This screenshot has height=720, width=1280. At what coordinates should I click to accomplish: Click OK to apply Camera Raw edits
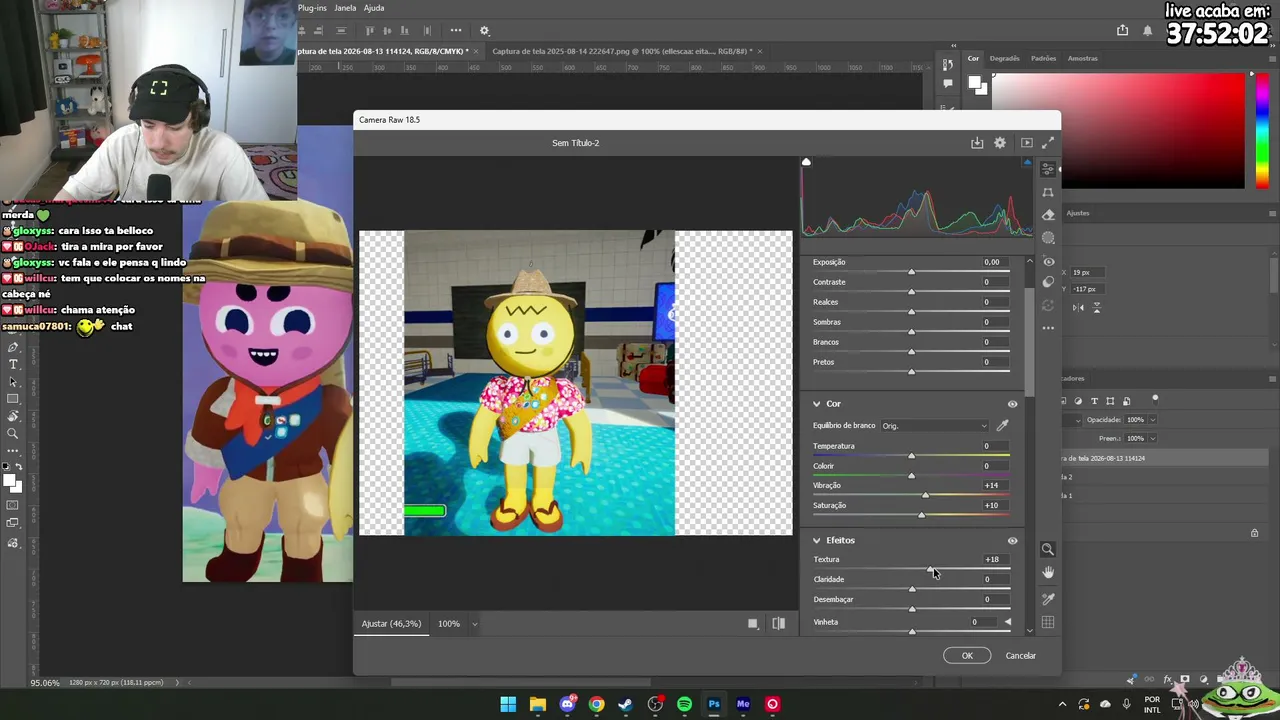[x=967, y=656]
